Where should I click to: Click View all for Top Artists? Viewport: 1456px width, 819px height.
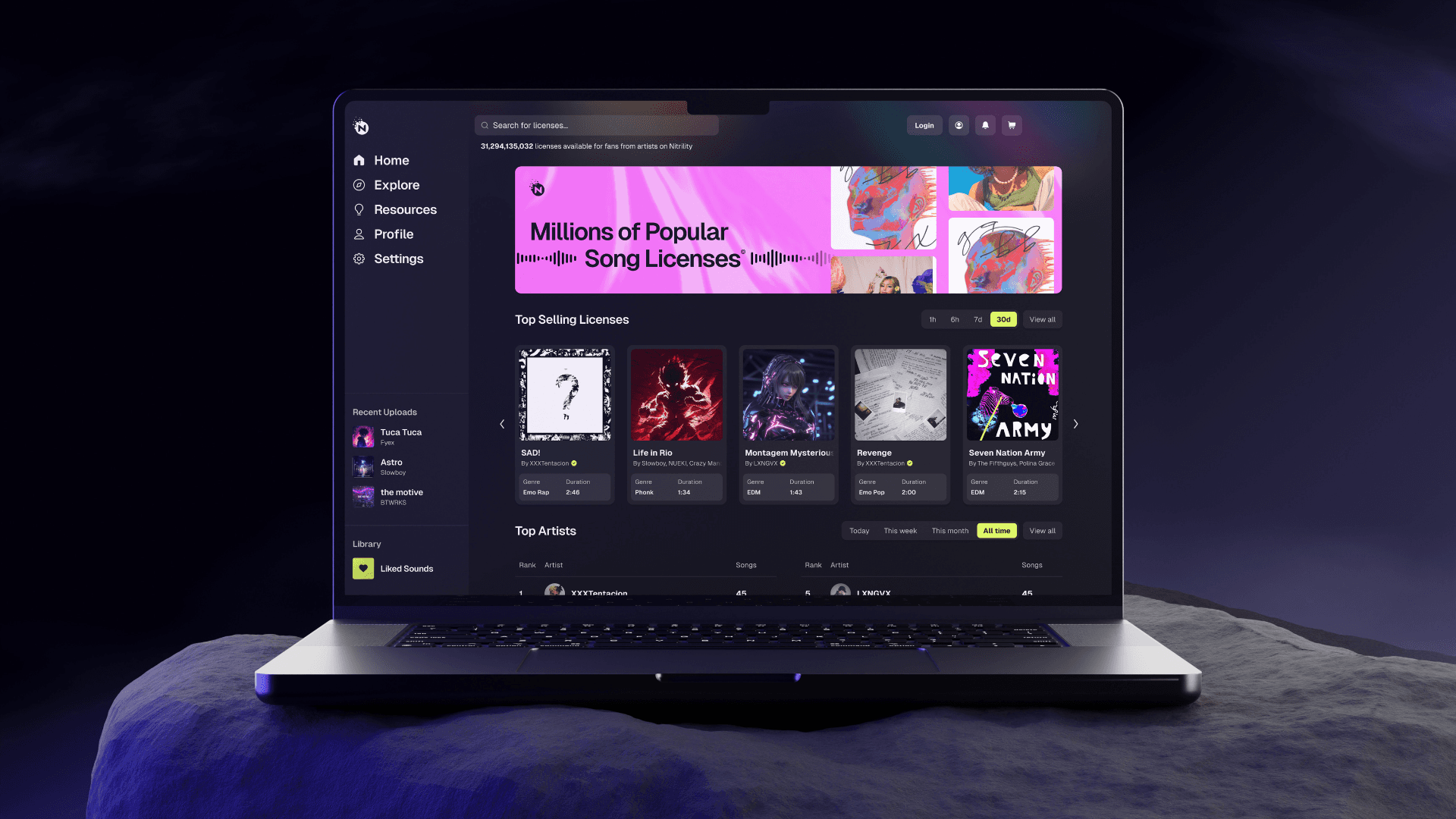click(x=1042, y=531)
